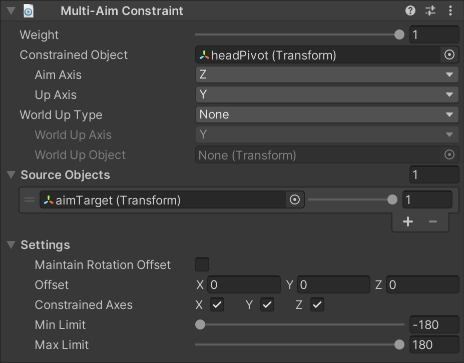464x363 pixels.
Task: Open object picker for World Up Object
Action: 449,155
